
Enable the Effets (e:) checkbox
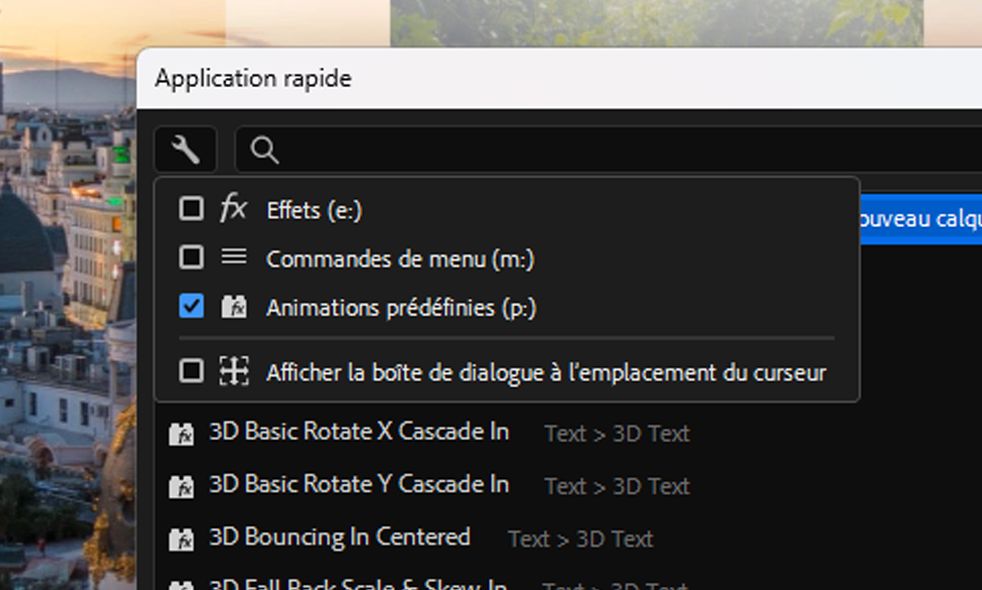[x=191, y=208]
